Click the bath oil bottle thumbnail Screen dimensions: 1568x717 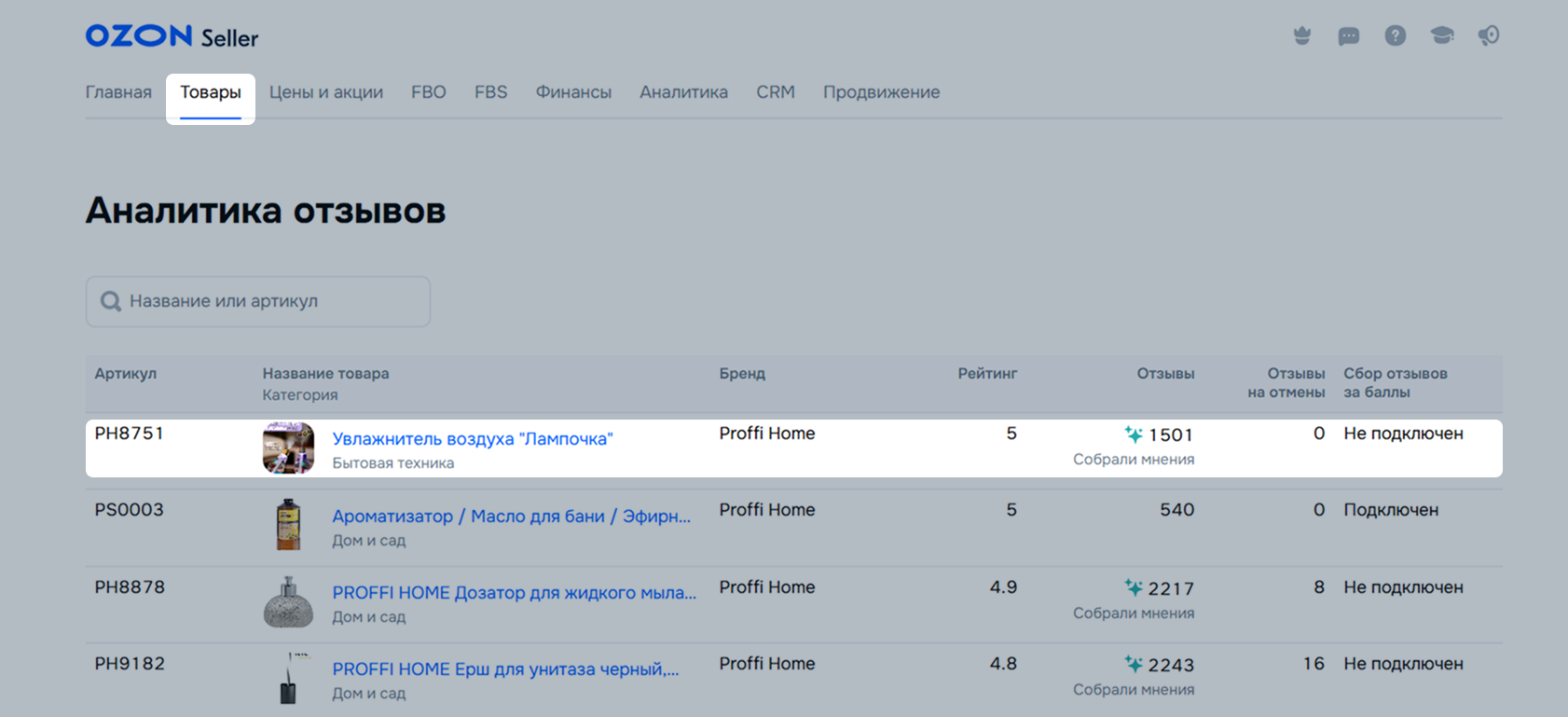[x=288, y=524]
